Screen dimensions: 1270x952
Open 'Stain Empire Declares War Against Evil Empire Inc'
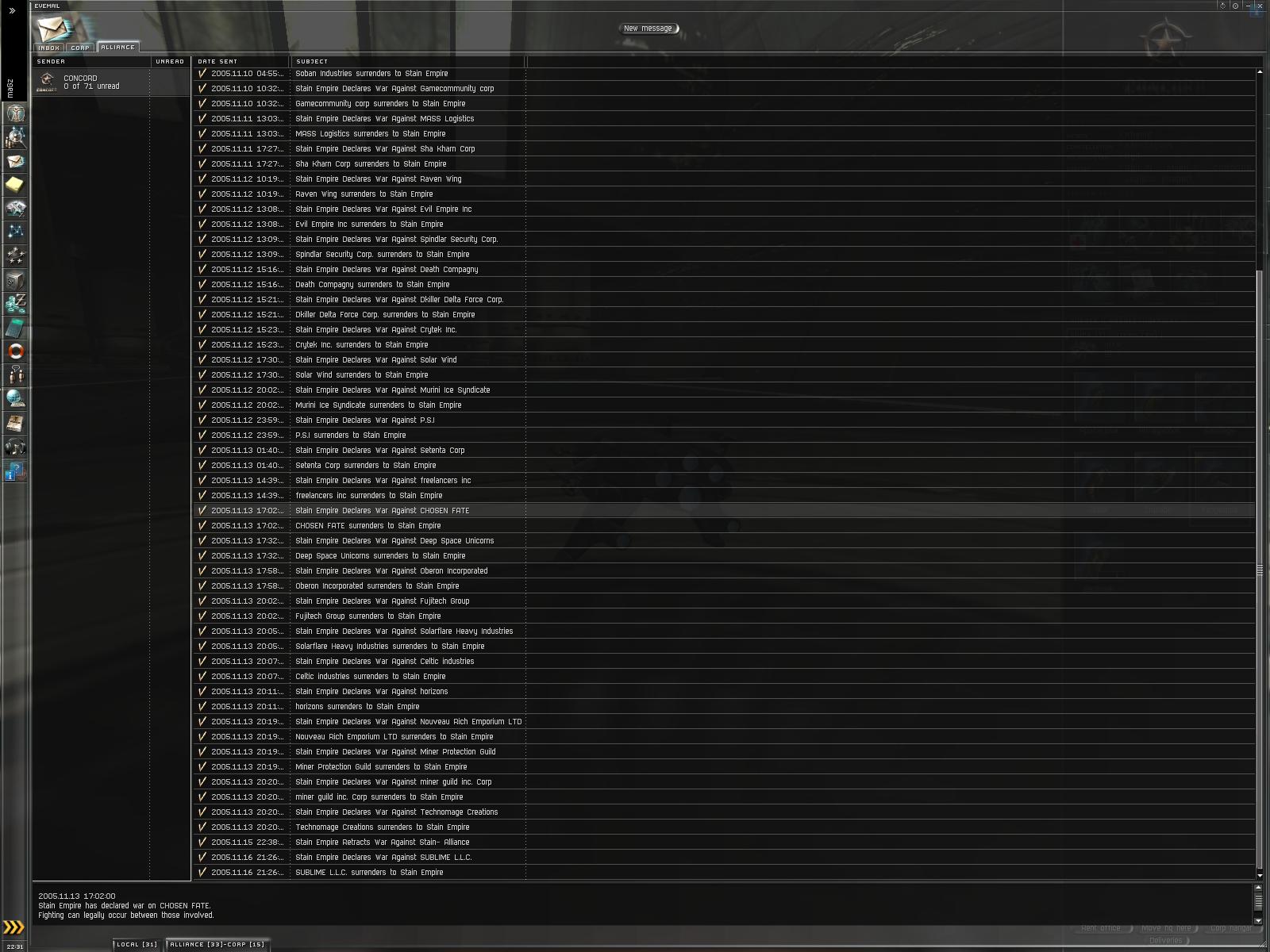coord(724,209)
